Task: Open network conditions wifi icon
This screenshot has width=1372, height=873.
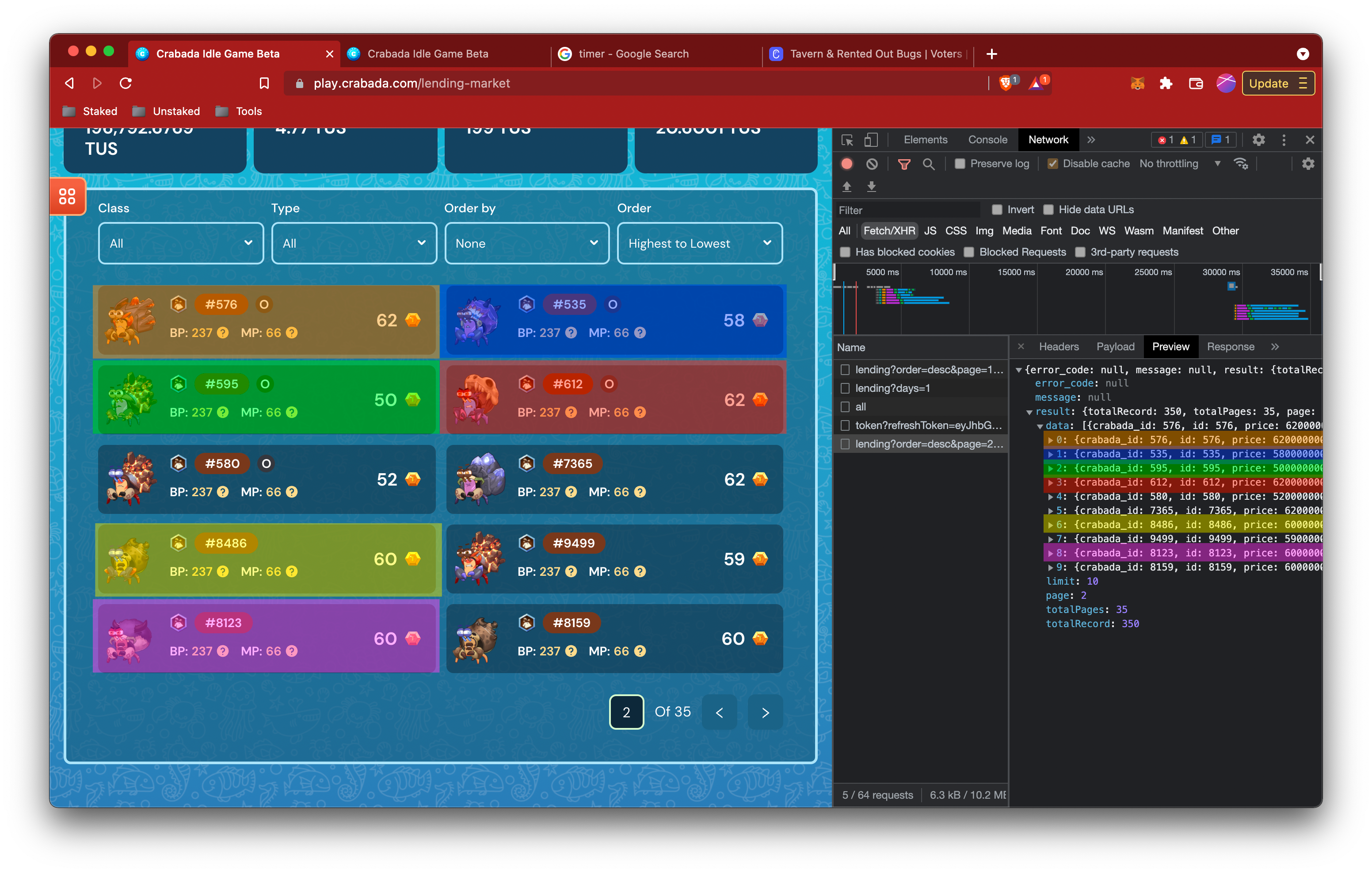Action: coord(1240,164)
